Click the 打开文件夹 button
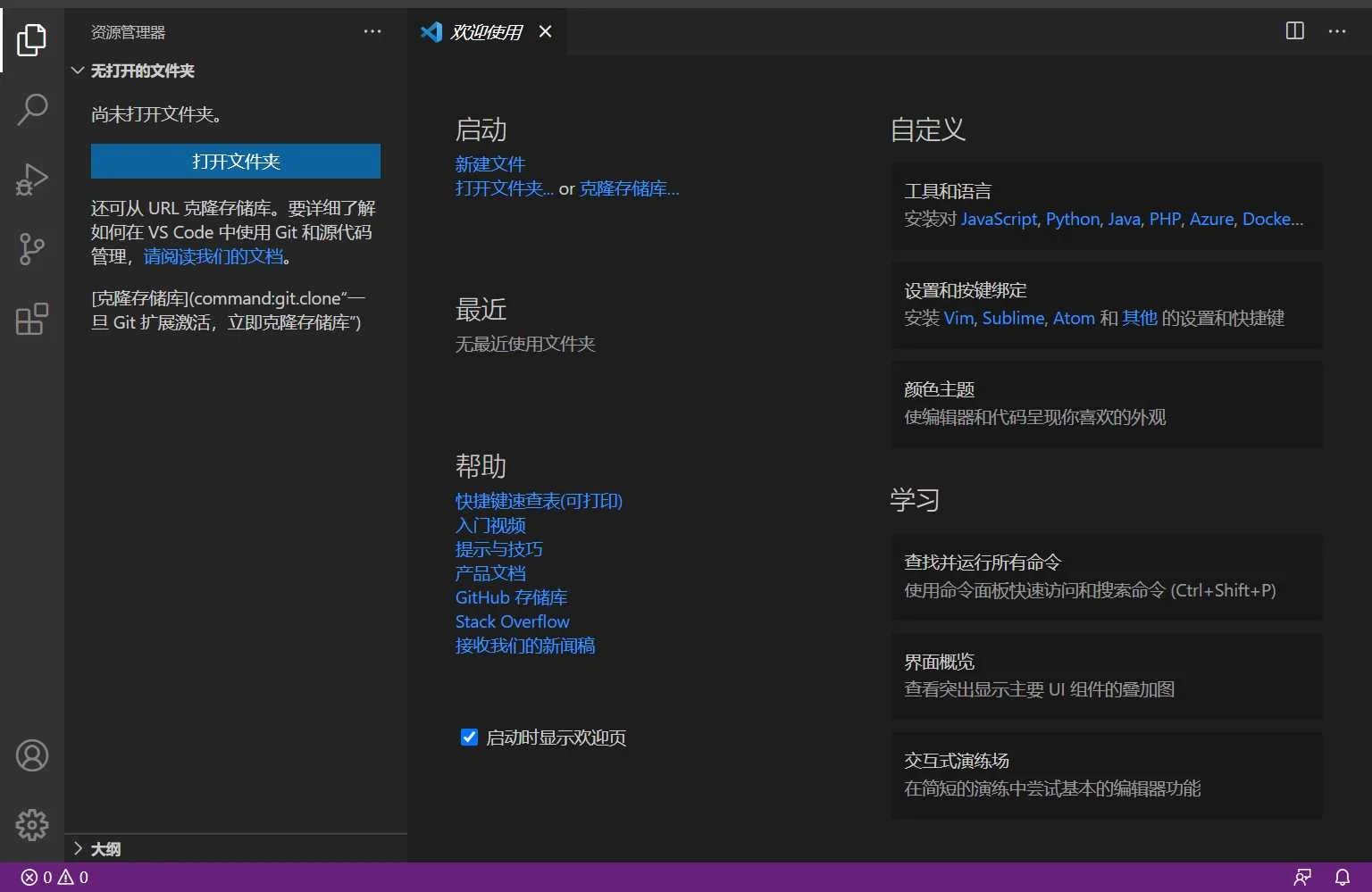This screenshot has width=1372, height=892. click(236, 162)
